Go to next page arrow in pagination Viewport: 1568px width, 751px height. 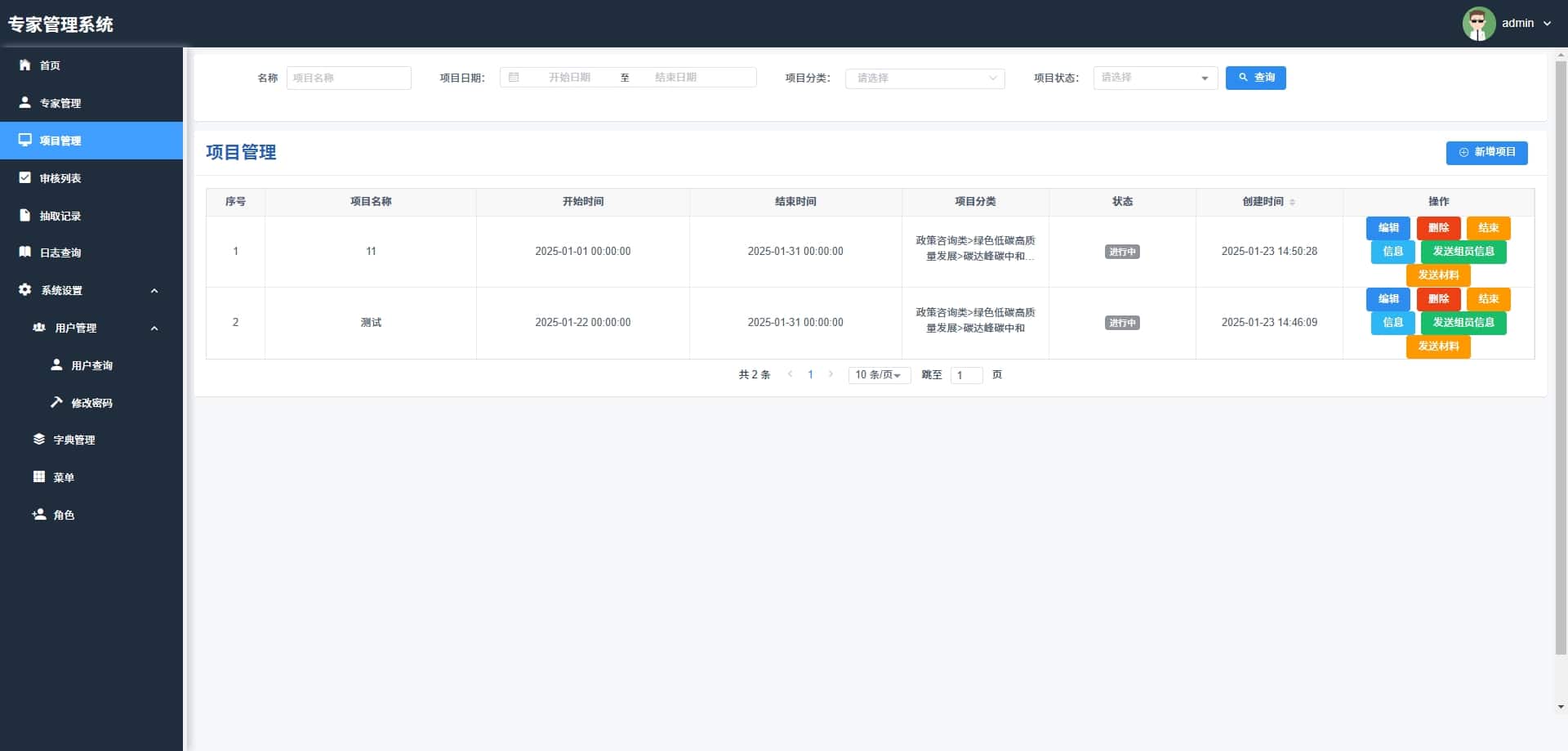pos(831,374)
